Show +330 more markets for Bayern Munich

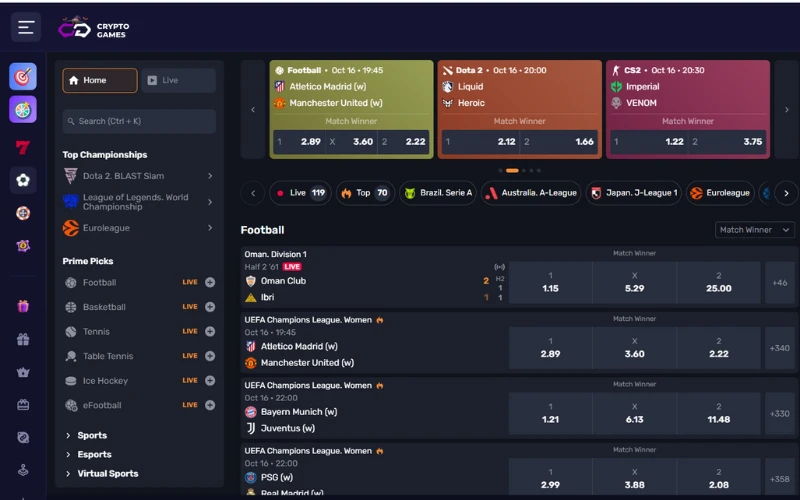pos(780,414)
